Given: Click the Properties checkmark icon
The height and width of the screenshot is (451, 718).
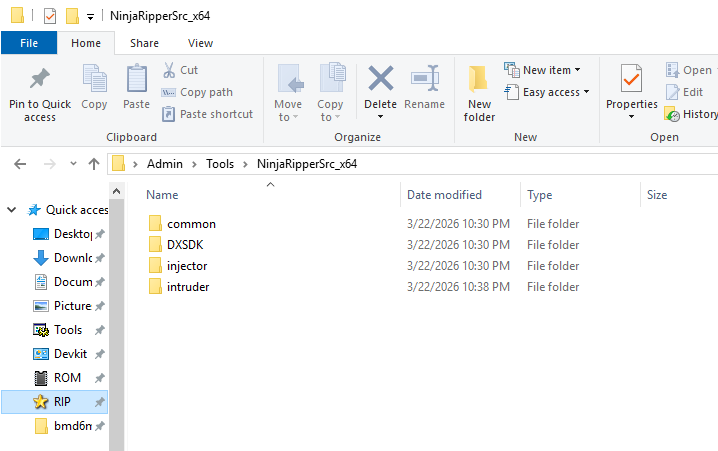Looking at the screenshot, I should click(631, 78).
